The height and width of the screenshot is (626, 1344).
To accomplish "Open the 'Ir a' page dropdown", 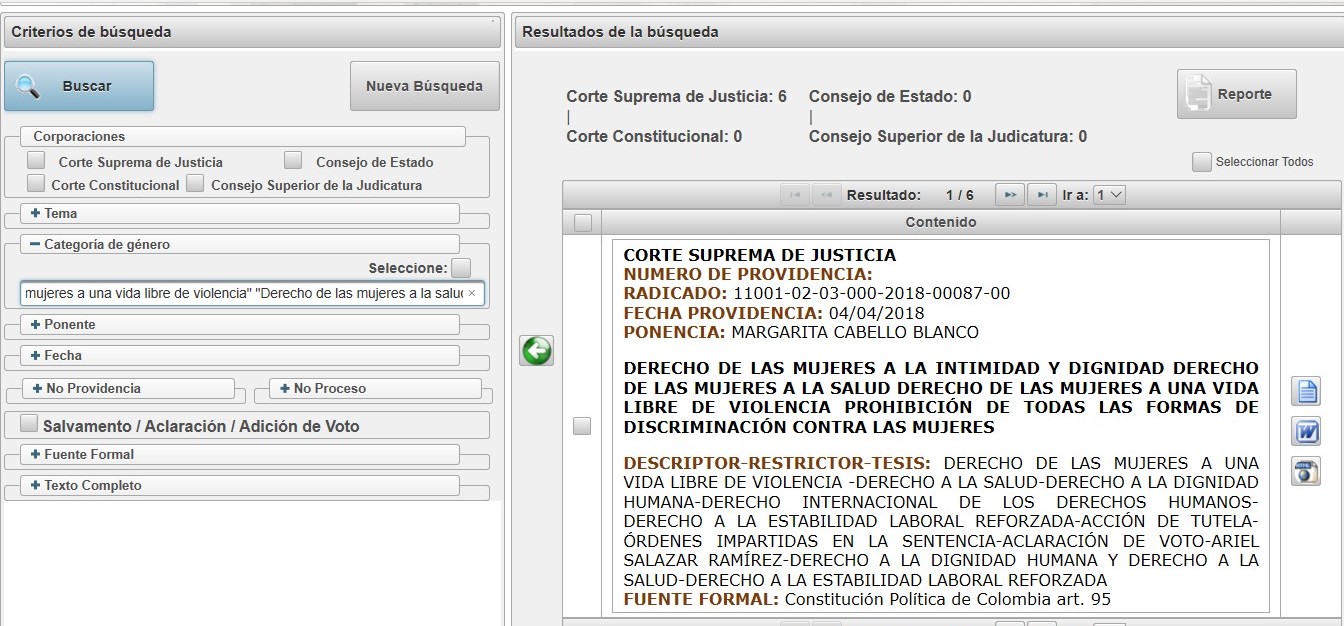I will (1110, 195).
